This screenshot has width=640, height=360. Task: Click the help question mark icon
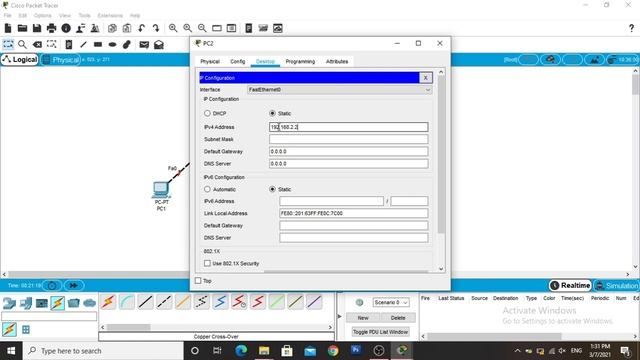click(x=631, y=28)
